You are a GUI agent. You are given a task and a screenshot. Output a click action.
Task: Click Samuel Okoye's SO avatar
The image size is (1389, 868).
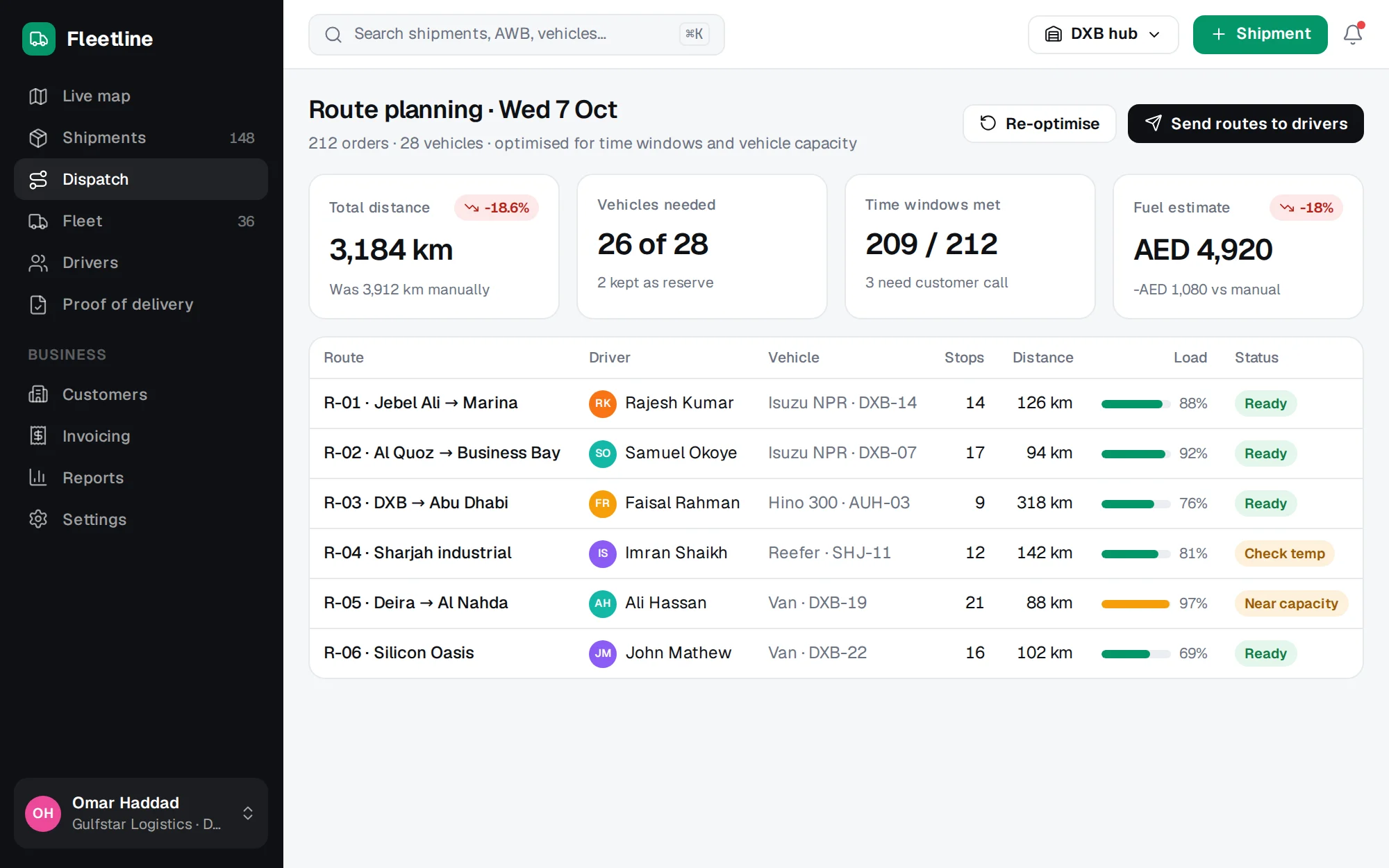(x=603, y=453)
